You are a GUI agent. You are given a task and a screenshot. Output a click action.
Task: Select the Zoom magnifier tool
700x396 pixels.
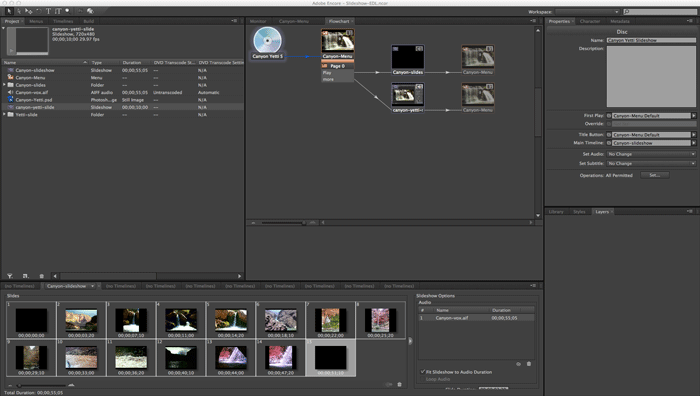click(x=67, y=11)
